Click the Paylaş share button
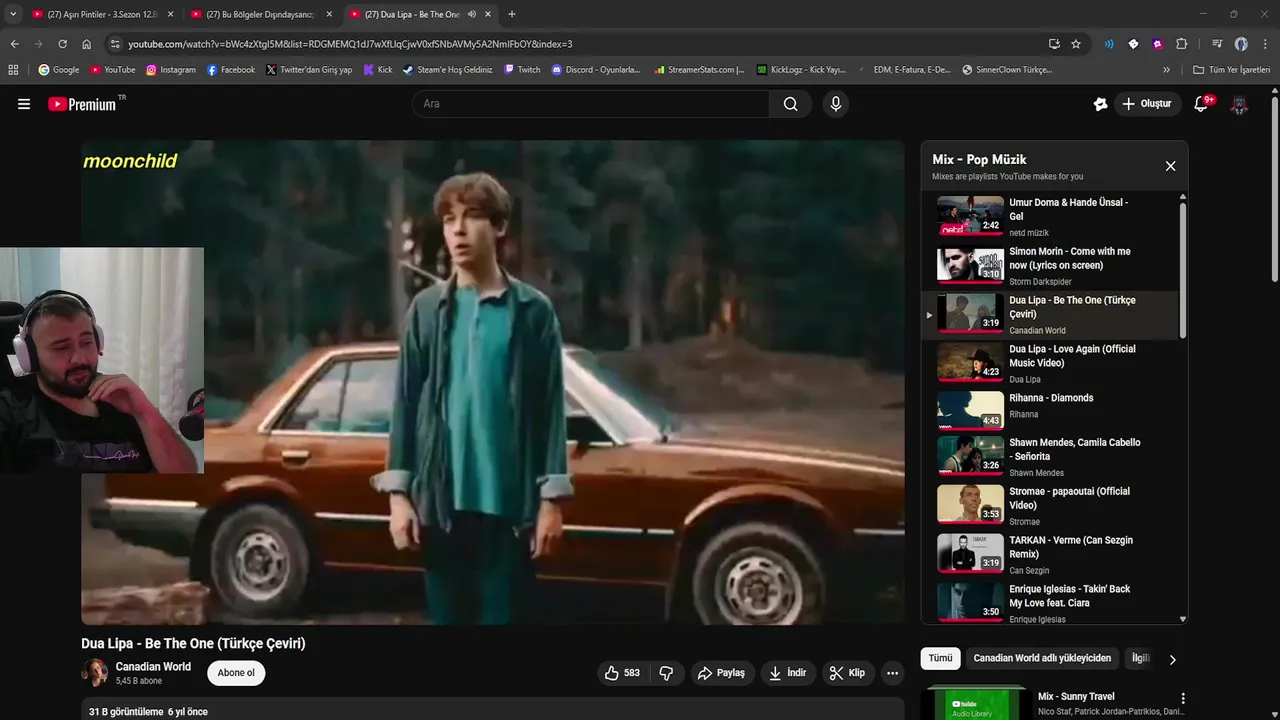Viewport: 1280px width, 720px height. [x=721, y=673]
